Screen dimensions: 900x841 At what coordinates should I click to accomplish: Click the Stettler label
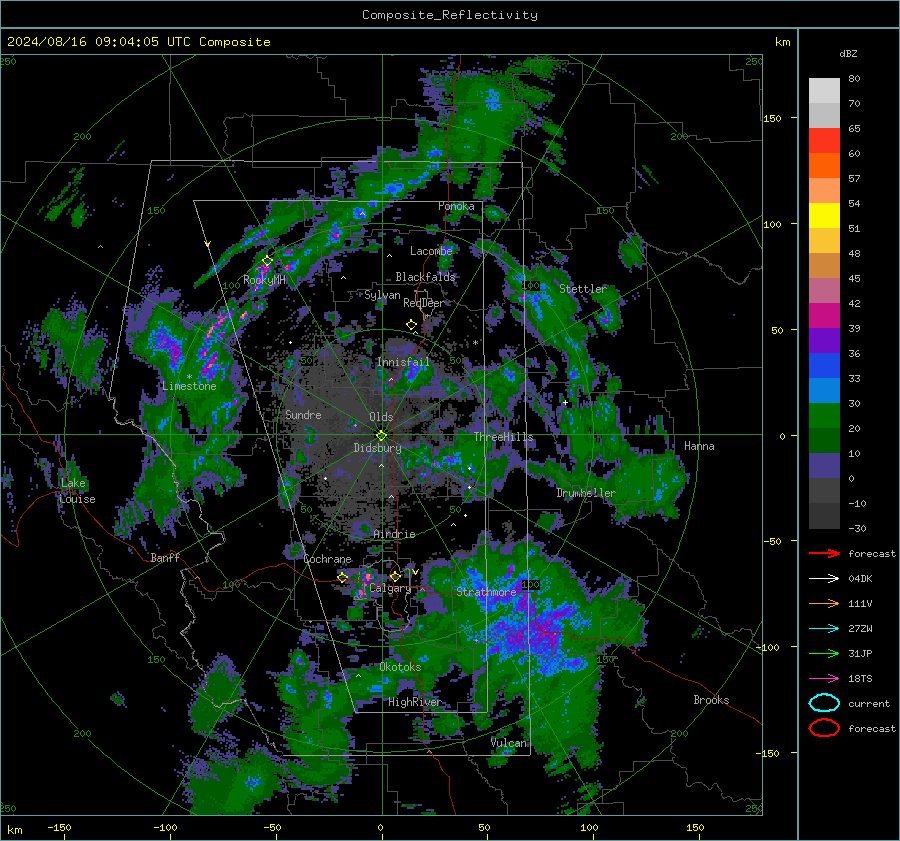click(x=583, y=289)
